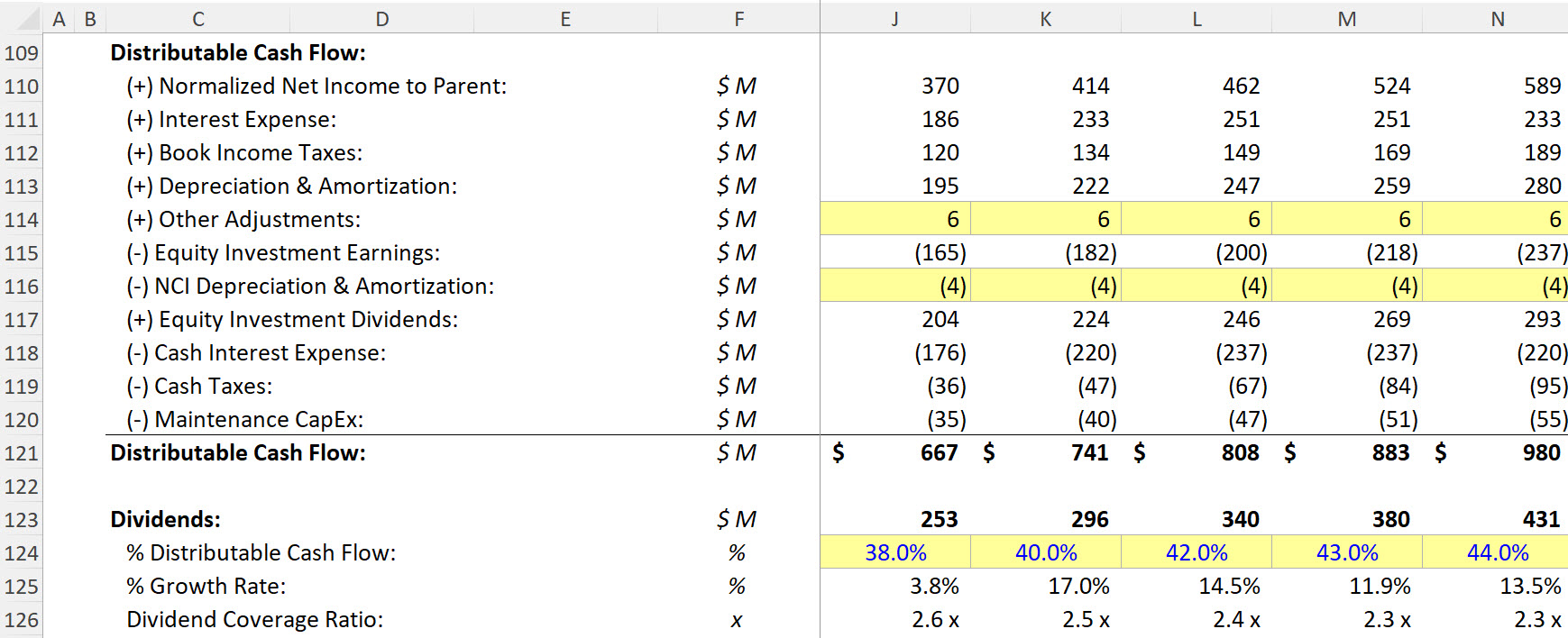Click the 149 book income taxes cell
This screenshot has width=1568, height=638.
tap(1197, 153)
